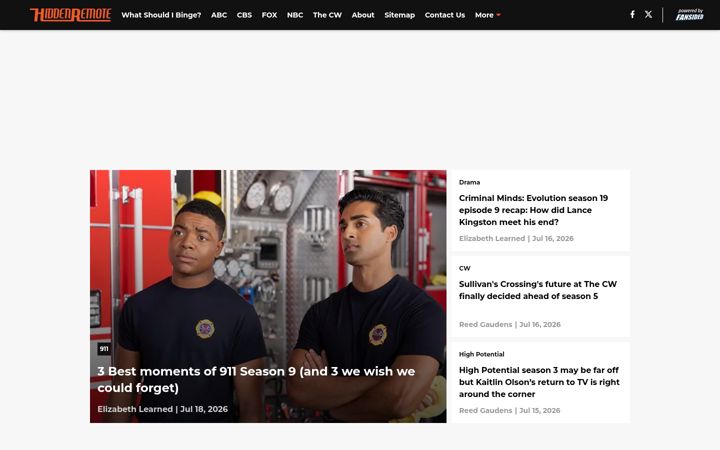Click the 911 category tag on featured image
This screenshot has width=720, height=450.
tap(104, 349)
